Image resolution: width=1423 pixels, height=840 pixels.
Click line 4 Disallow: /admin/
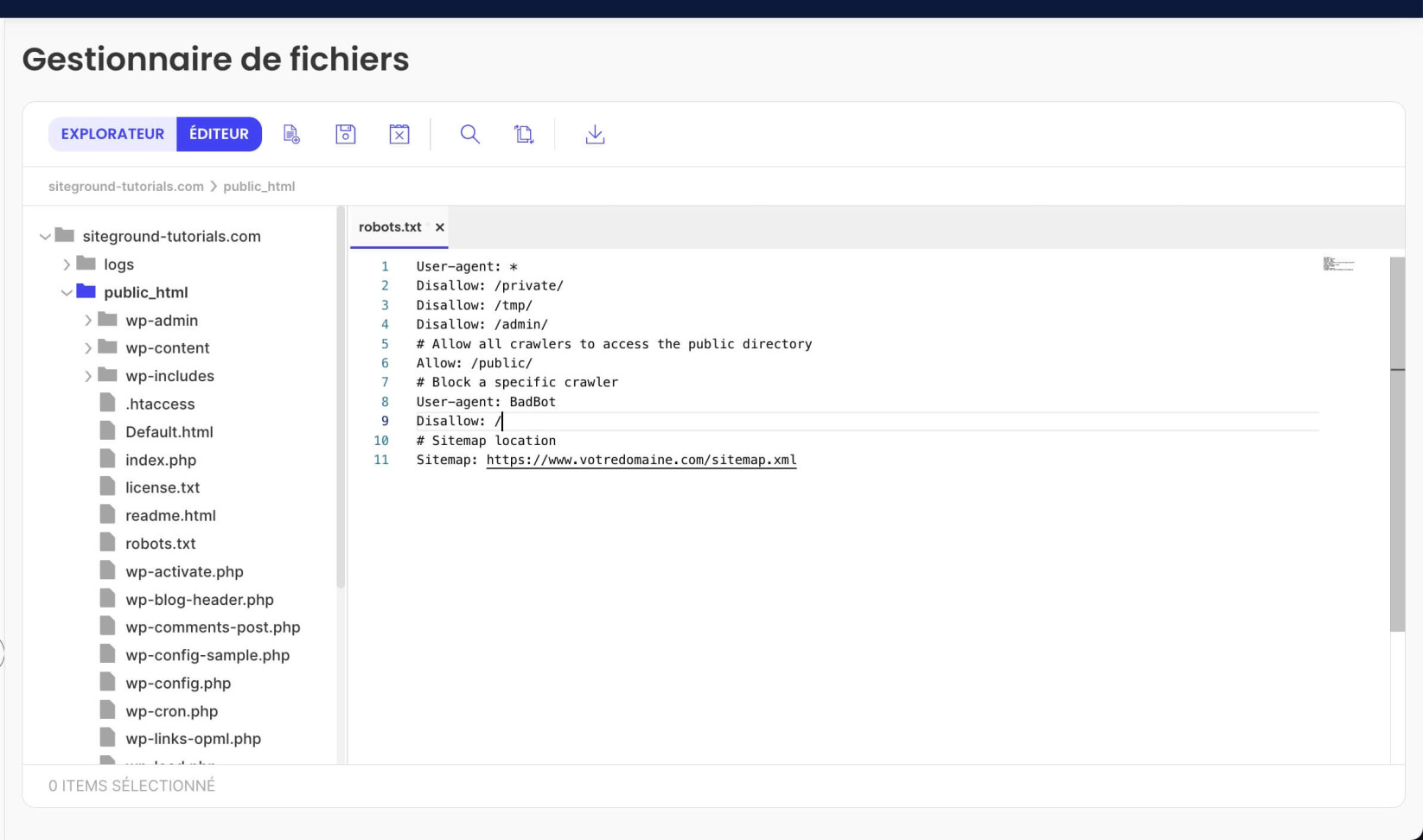pos(482,325)
